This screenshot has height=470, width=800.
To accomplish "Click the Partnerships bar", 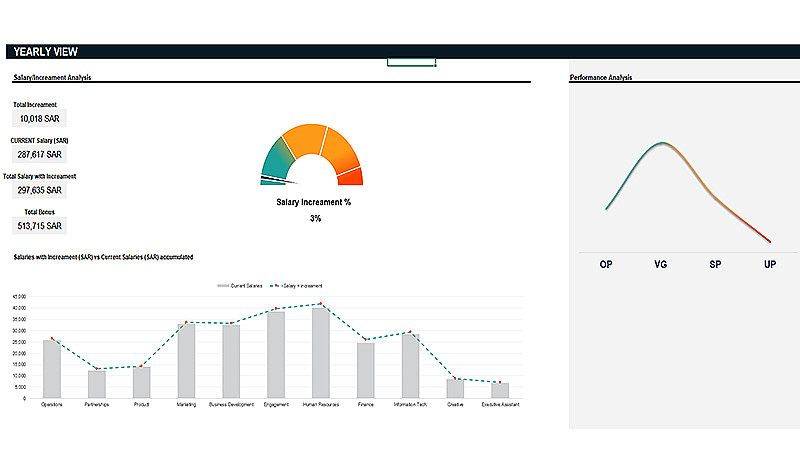I will 96,384.
